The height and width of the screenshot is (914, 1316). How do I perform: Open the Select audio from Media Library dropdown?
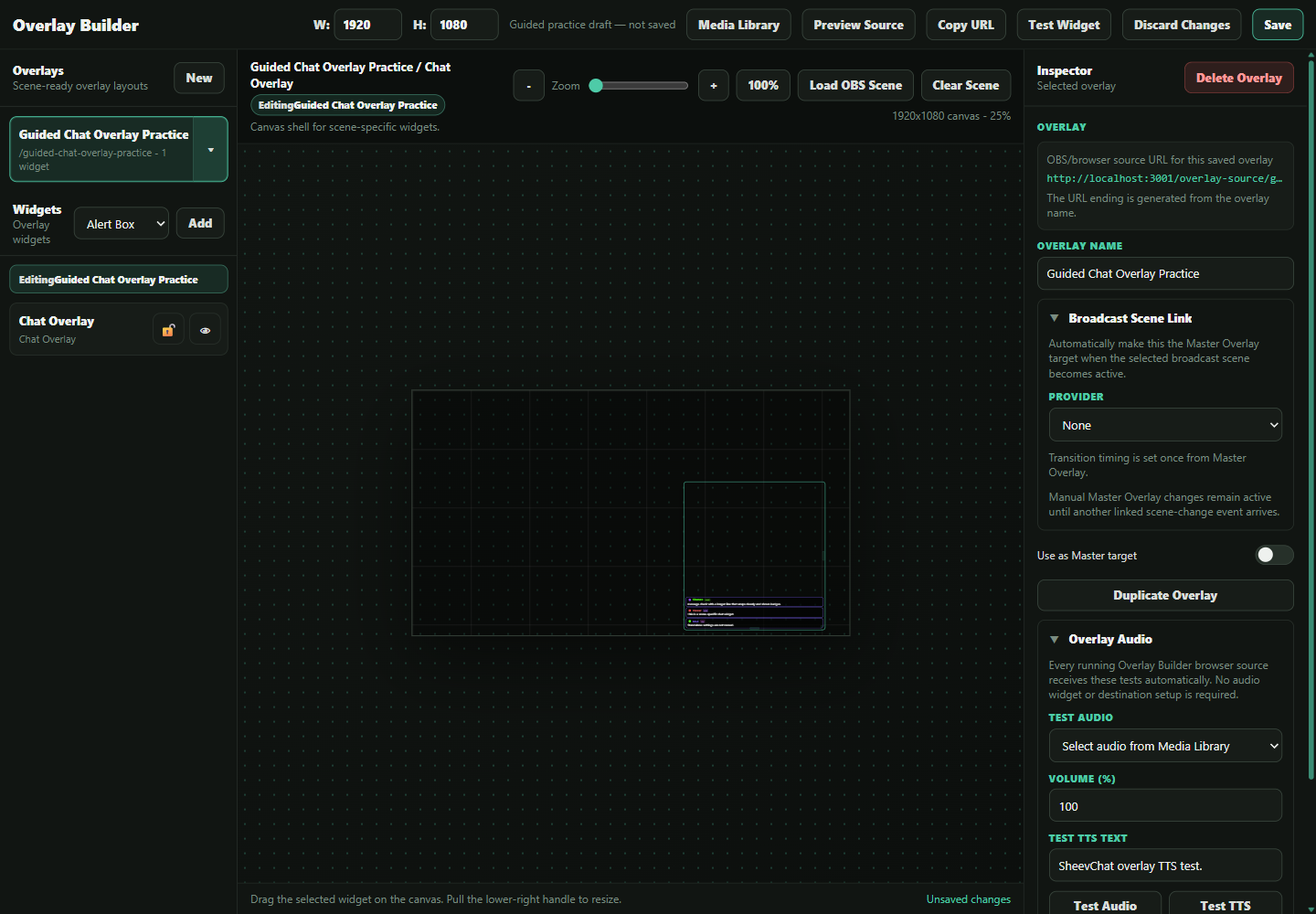[1165, 746]
